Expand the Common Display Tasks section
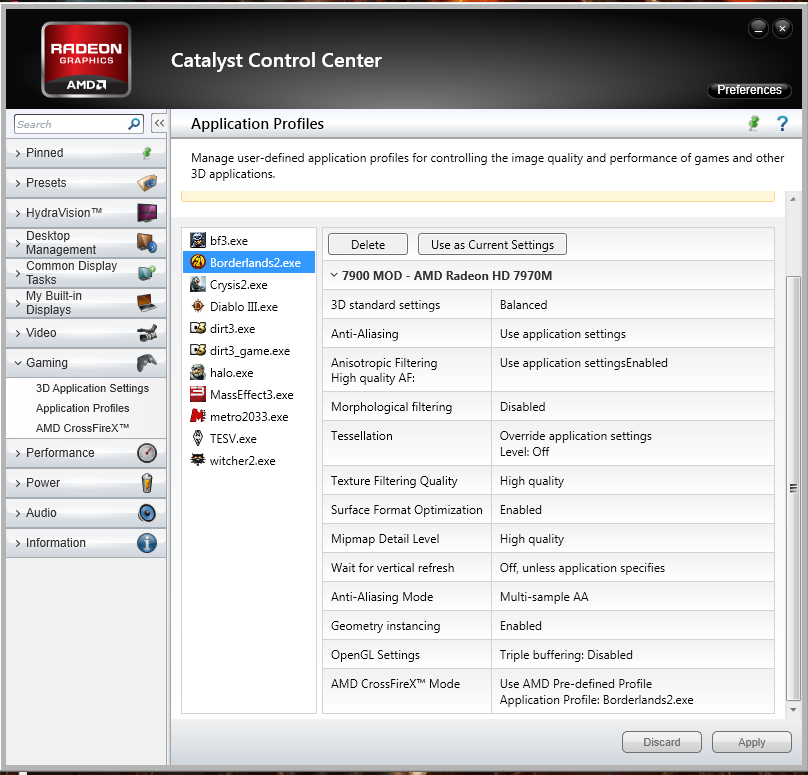 [18, 273]
